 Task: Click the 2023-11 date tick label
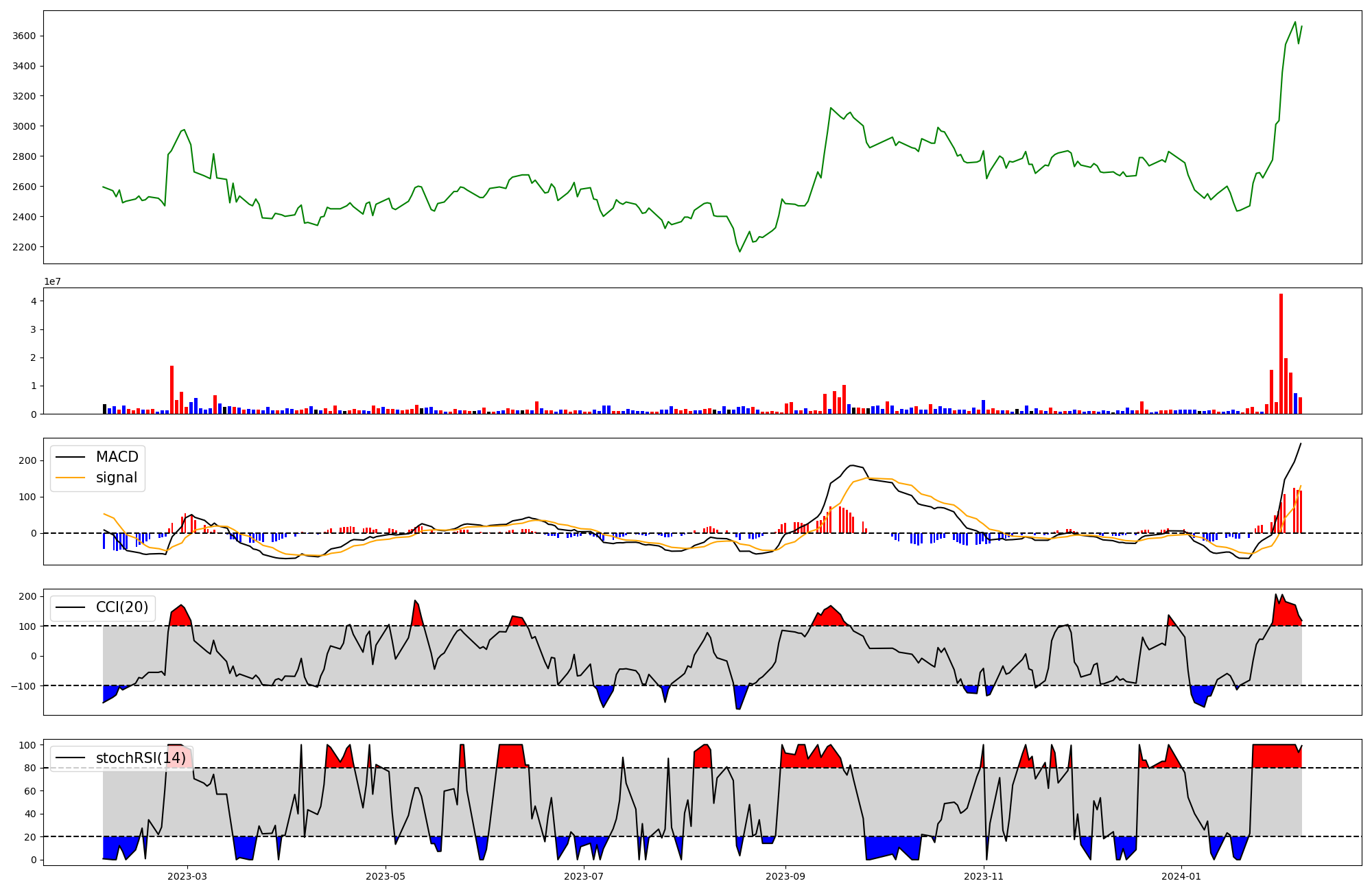click(984, 876)
